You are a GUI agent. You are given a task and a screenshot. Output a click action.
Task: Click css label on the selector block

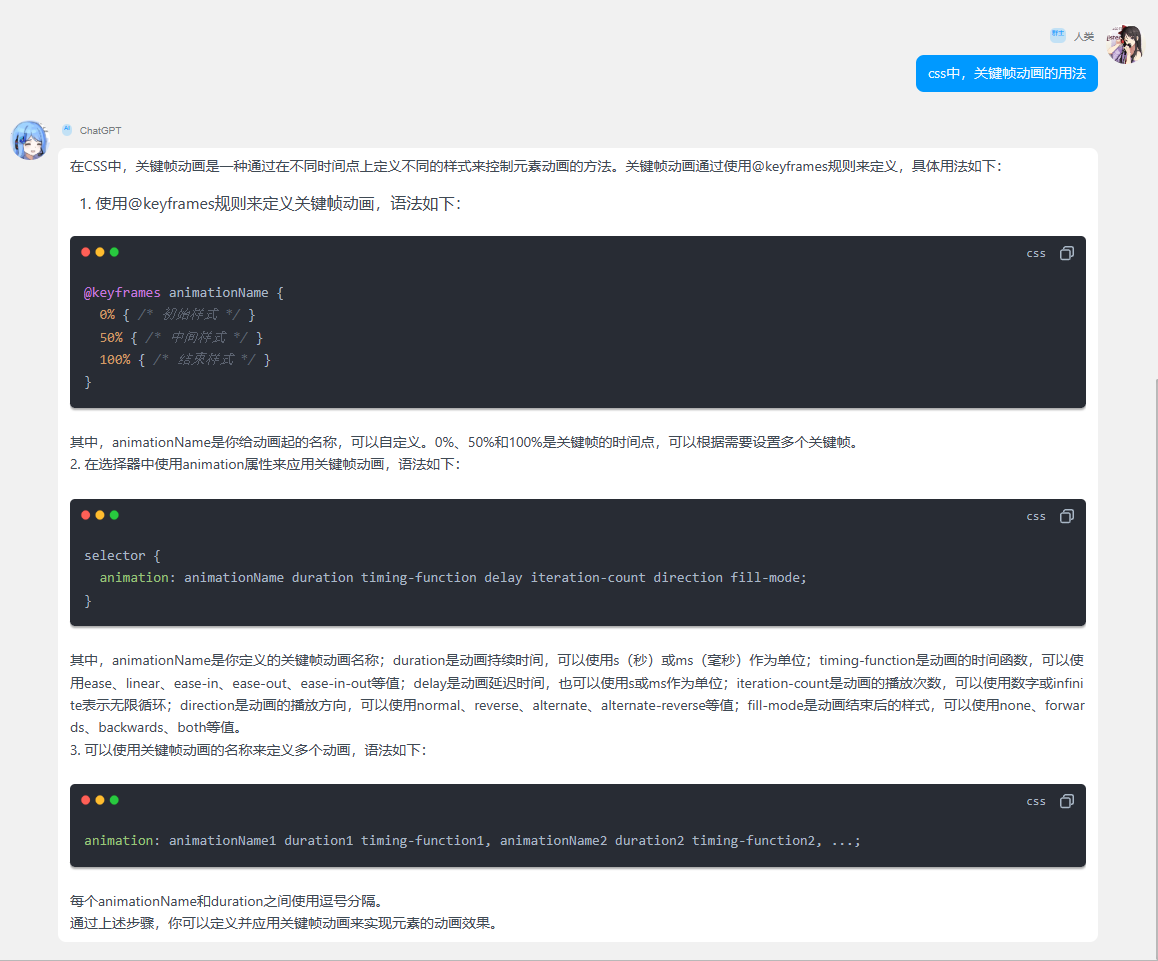pos(1036,517)
